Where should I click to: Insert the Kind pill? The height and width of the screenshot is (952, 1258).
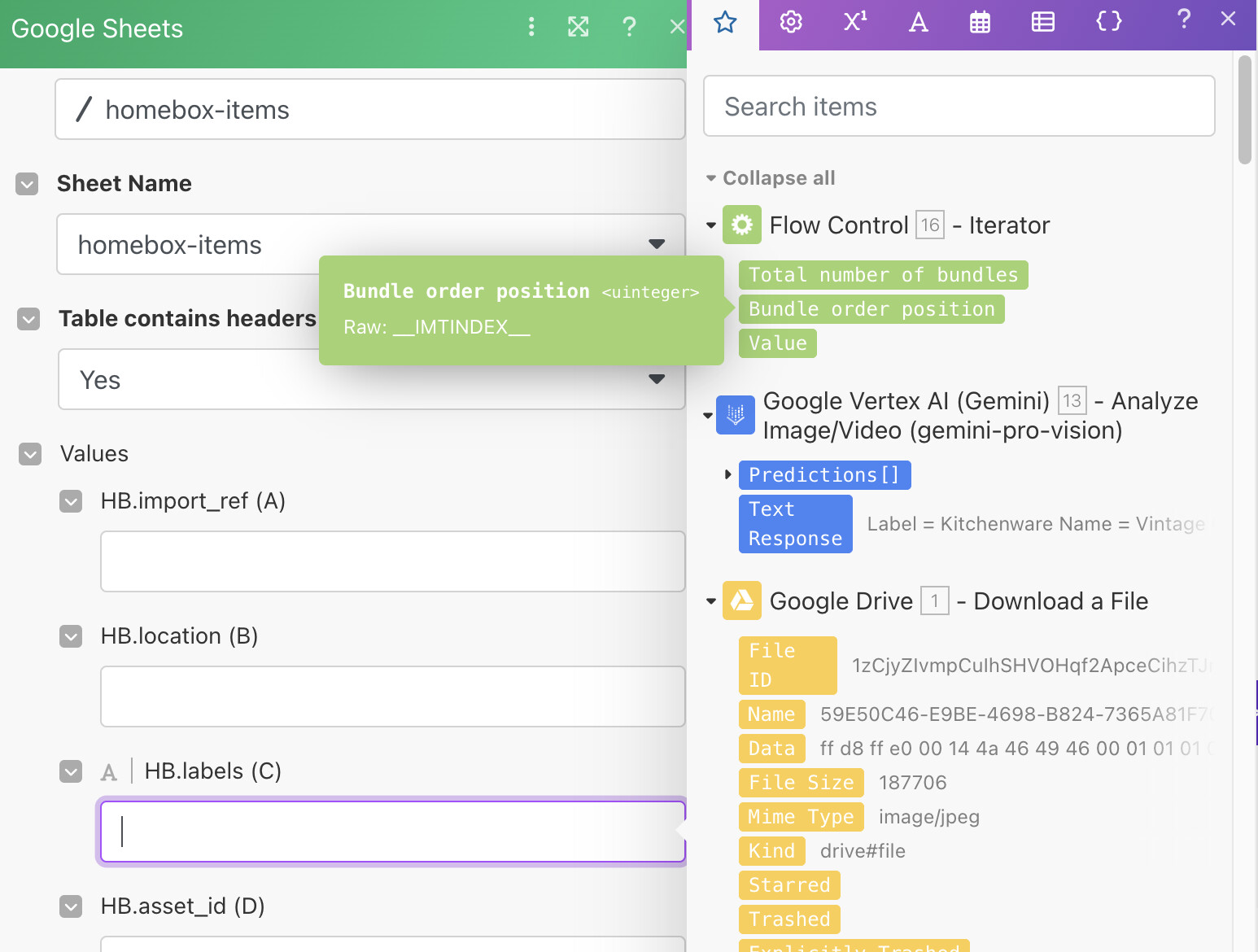pos(771,851)
